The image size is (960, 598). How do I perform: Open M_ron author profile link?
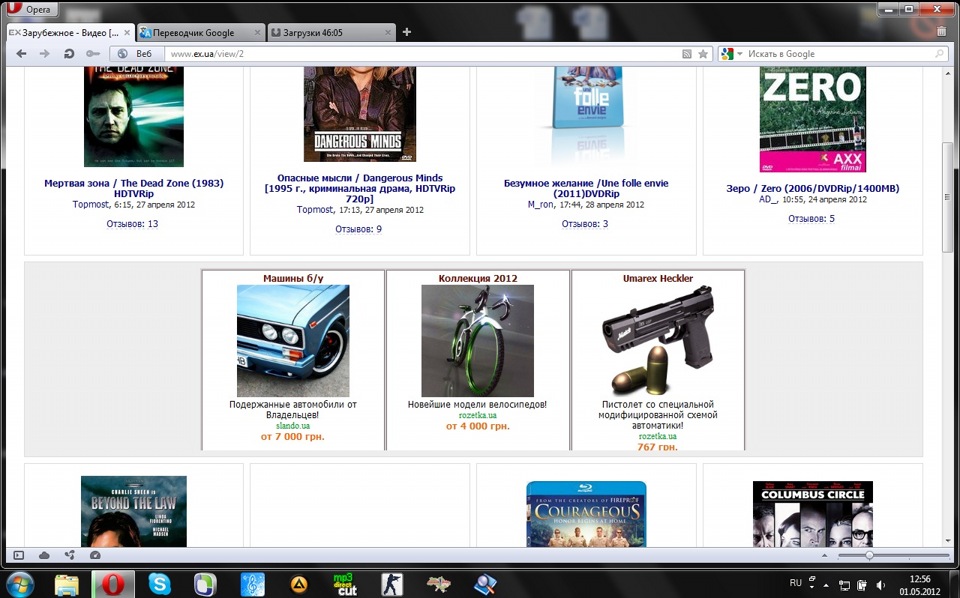[x=541, y=204]
